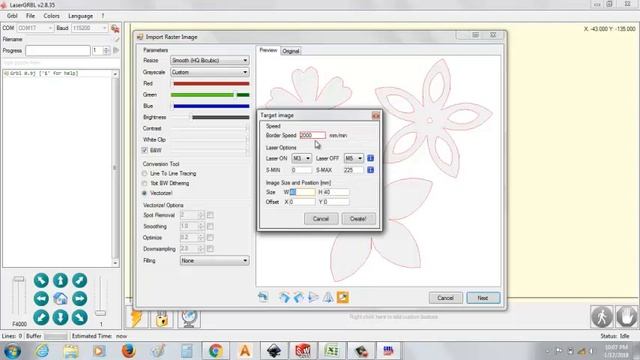Switch to the Preview tab
This screenshot has height=360, width=640.
268,50
